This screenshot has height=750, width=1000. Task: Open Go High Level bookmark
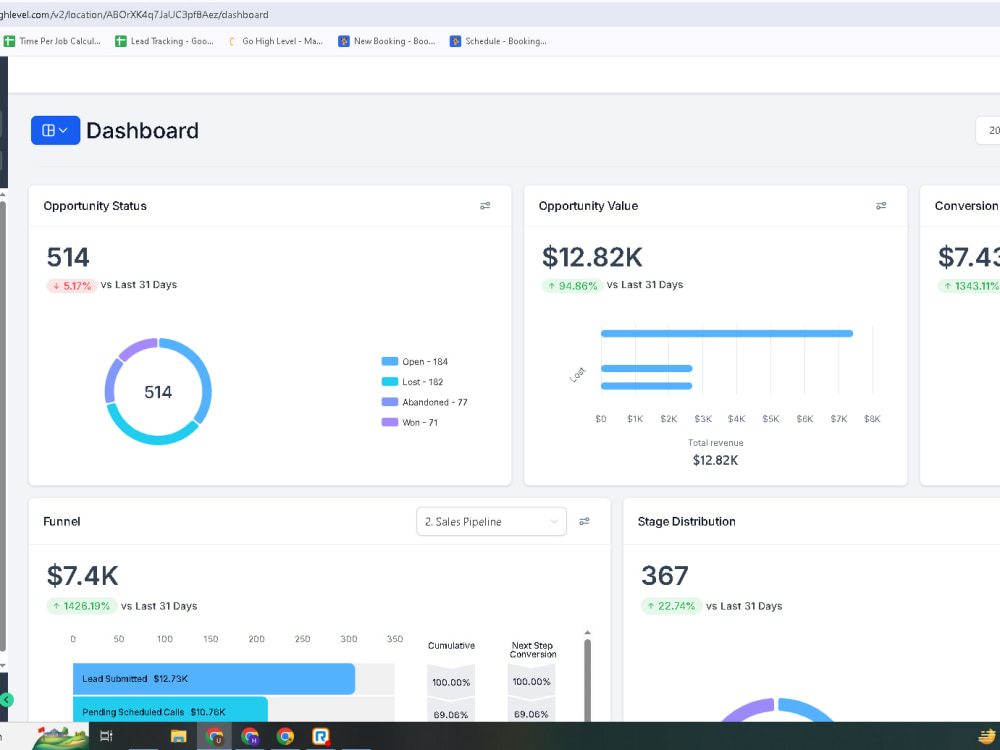276,41
